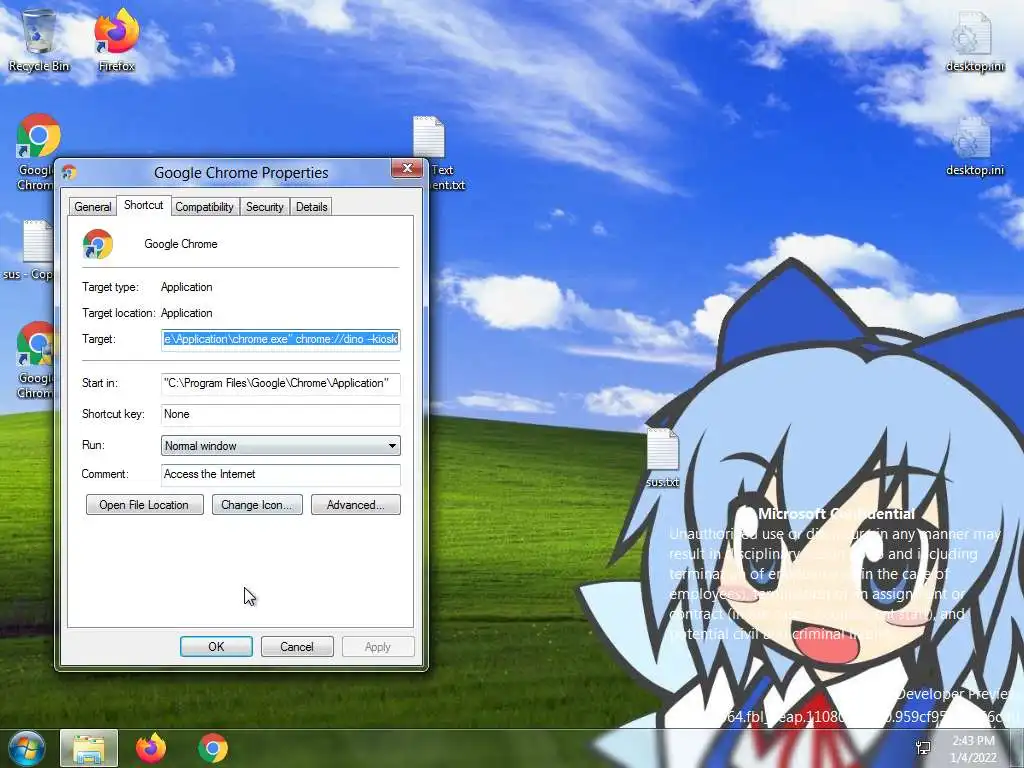Click the Chrome shortcut icon inside Properties

(x=97, y=244)
